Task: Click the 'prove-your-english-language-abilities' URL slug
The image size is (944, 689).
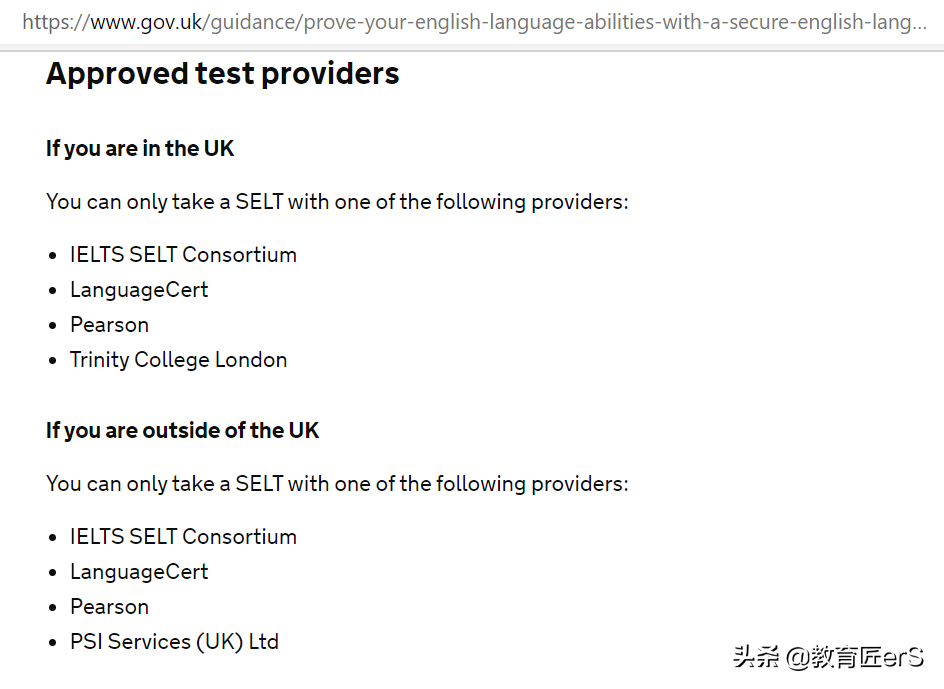Action: pos(480,22)
